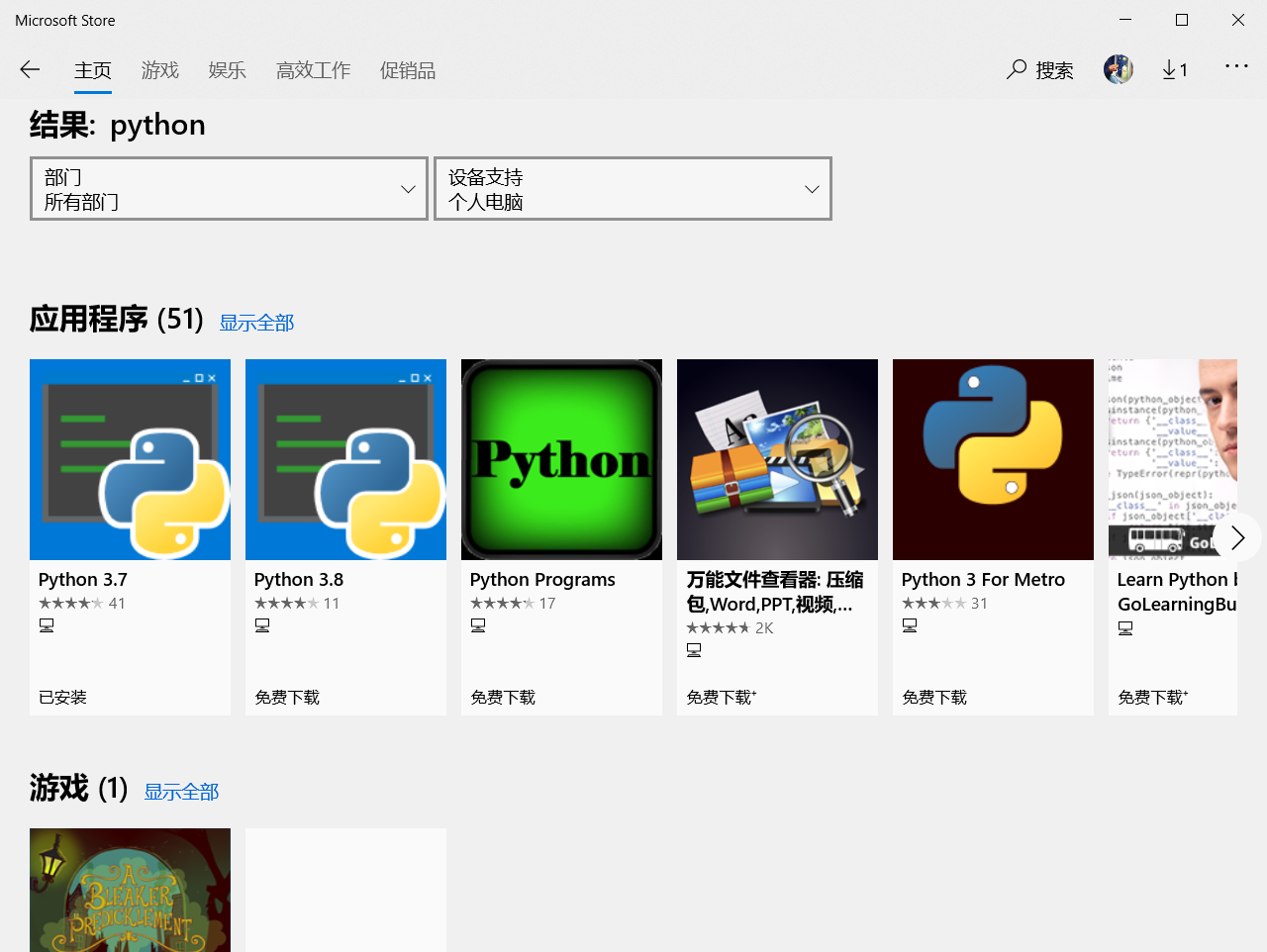Switch to the 促销品 deals tab
The image size is (1267, 952).
coord(408,70)
